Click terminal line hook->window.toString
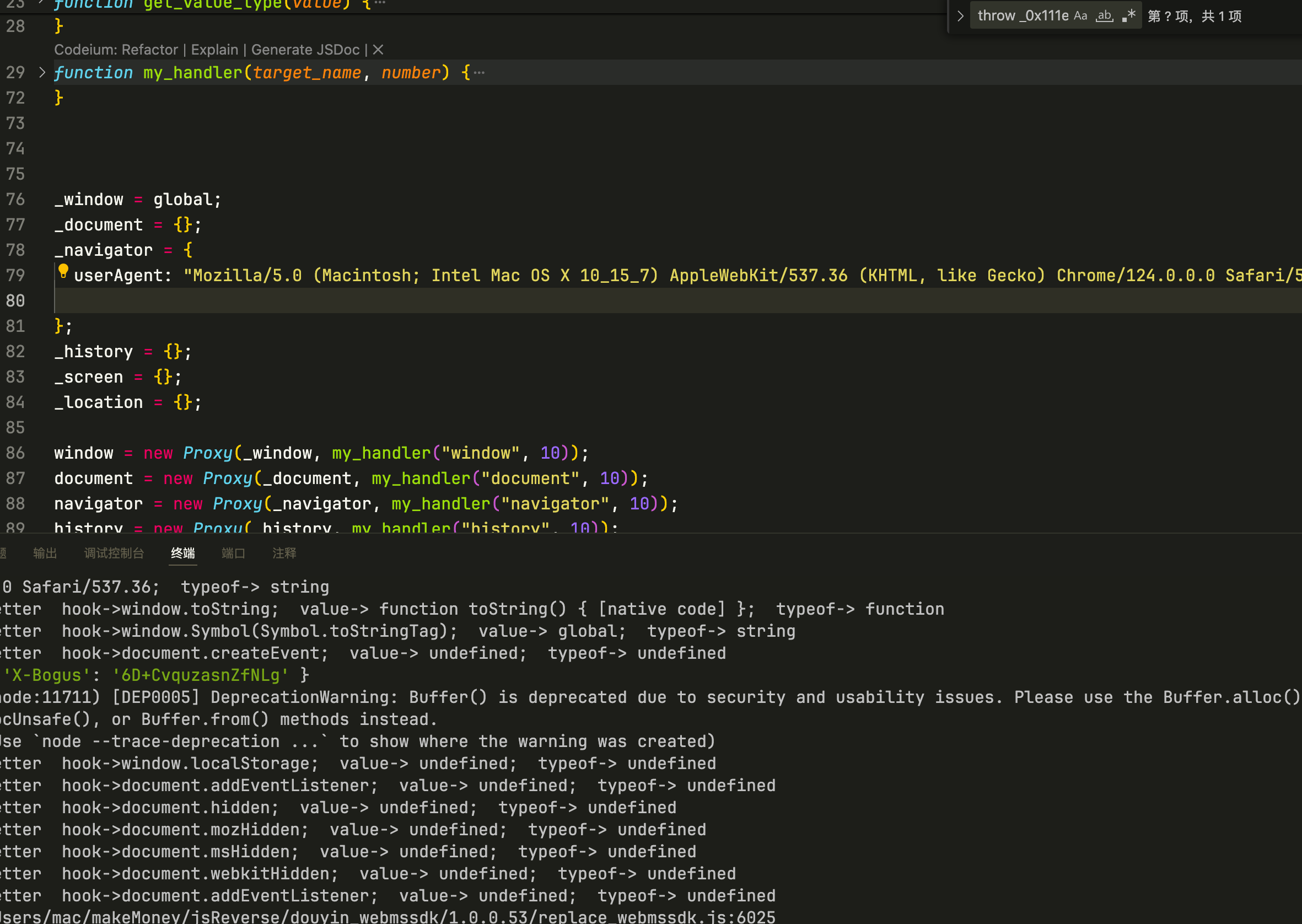This screenshot has height=924, width=1302. pyautogui.click(x=472, y=609)
